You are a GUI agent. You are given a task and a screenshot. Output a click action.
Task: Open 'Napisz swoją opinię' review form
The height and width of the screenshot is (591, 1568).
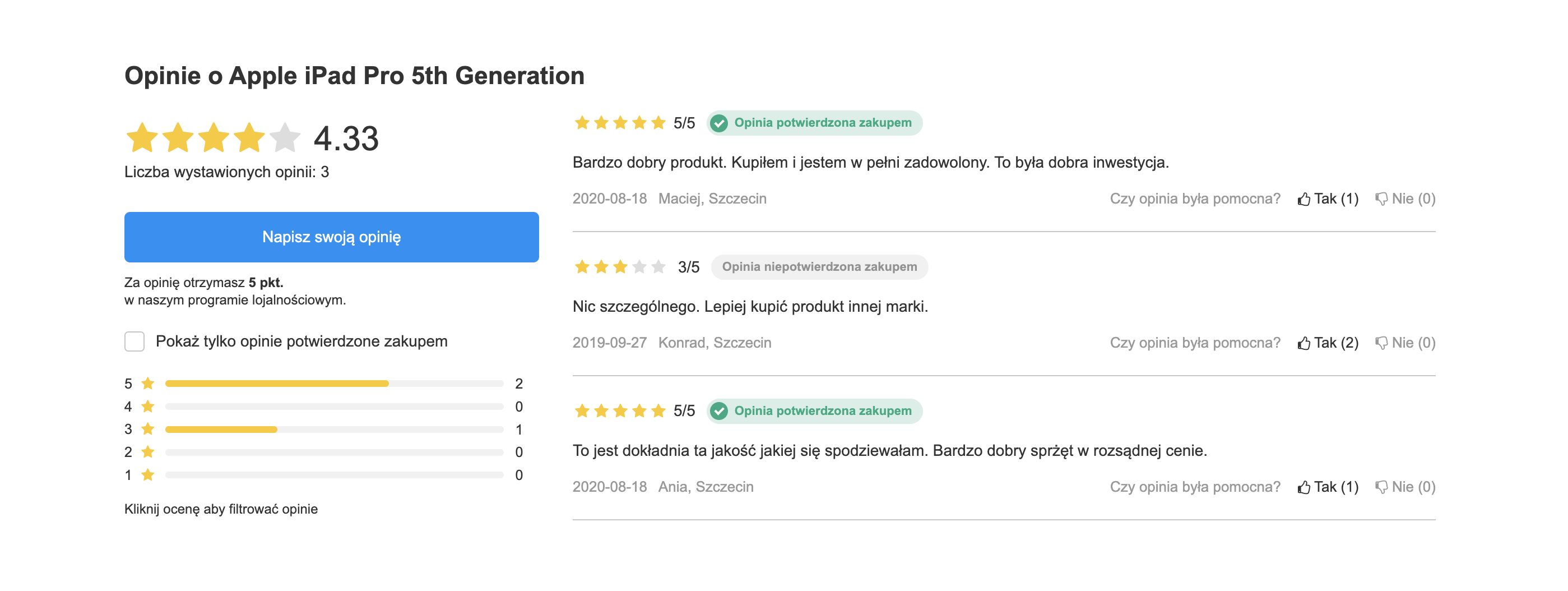pos(331,237)
